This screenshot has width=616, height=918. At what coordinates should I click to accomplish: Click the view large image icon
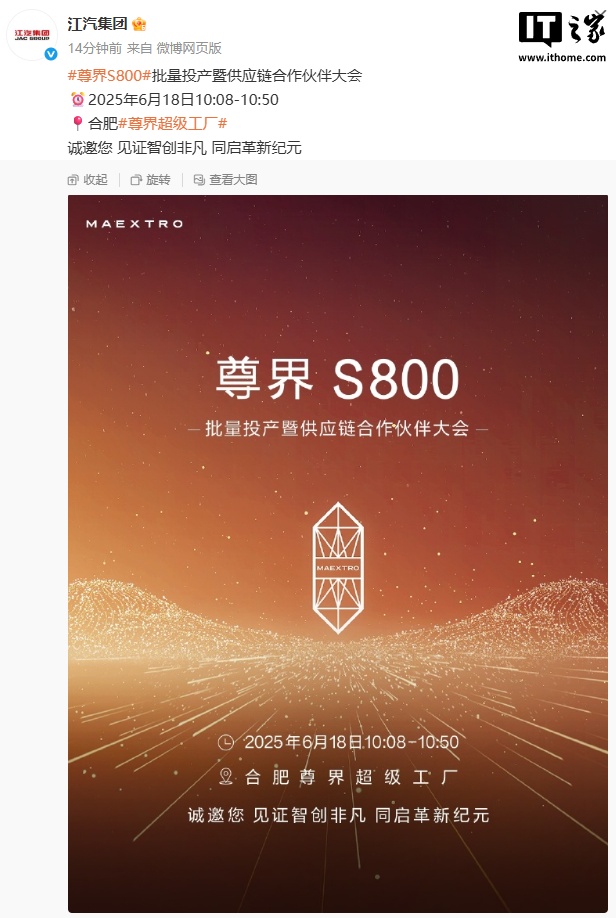199,180
